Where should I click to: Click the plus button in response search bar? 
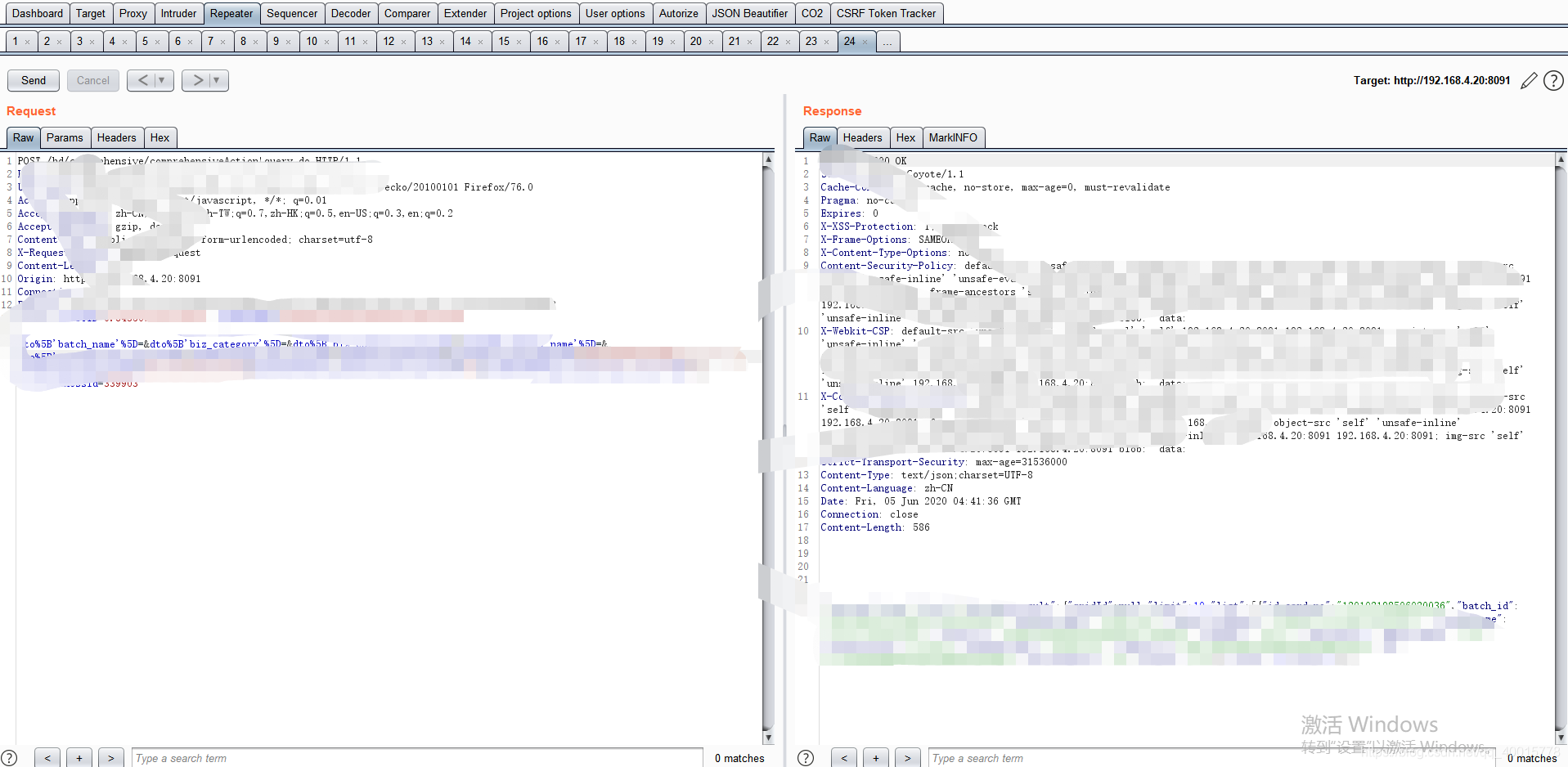[x=876, y=758]
